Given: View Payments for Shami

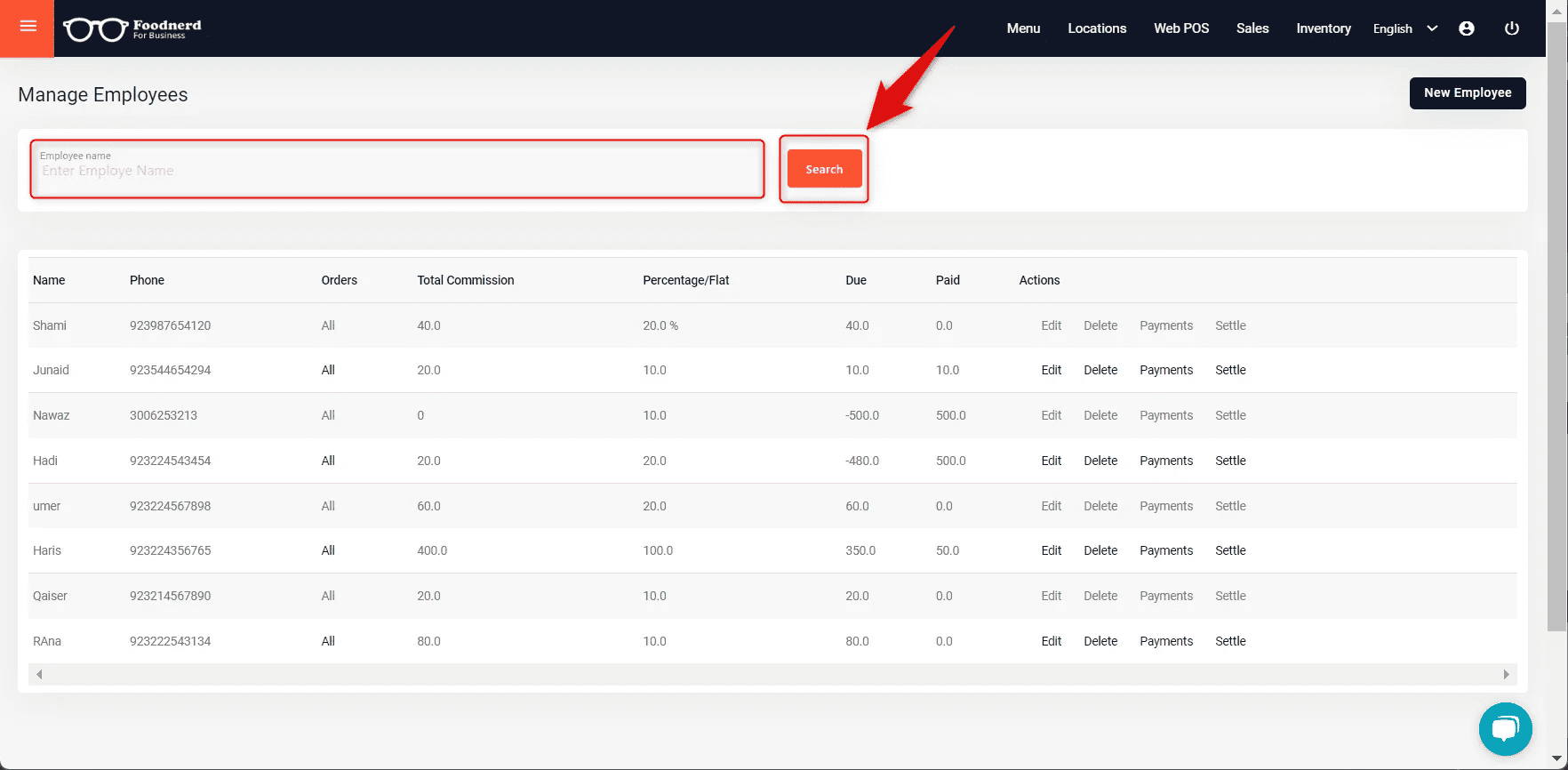Looking at the screenshot, I should pyautogui.click(x=1166, y=325).
